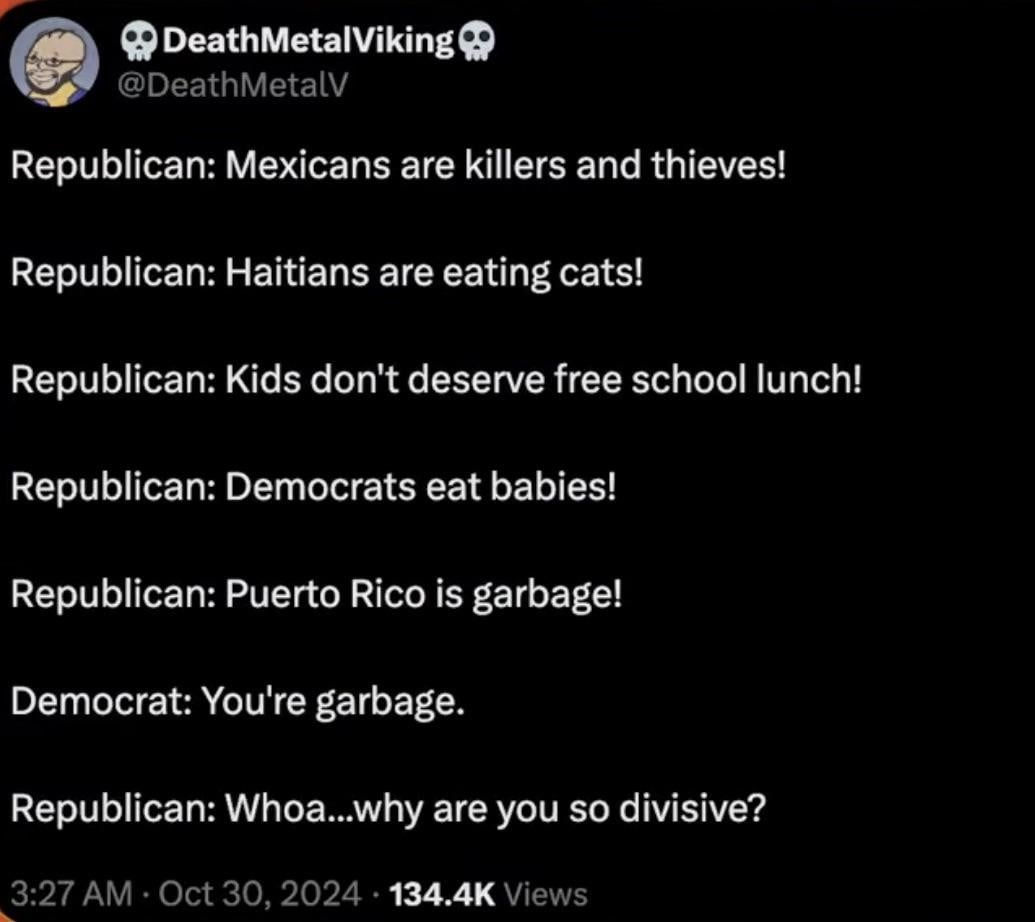The image size is (1035, 922).
Task: Click the skull emoji after DeathMetalViking
Action: coord(475,42)
